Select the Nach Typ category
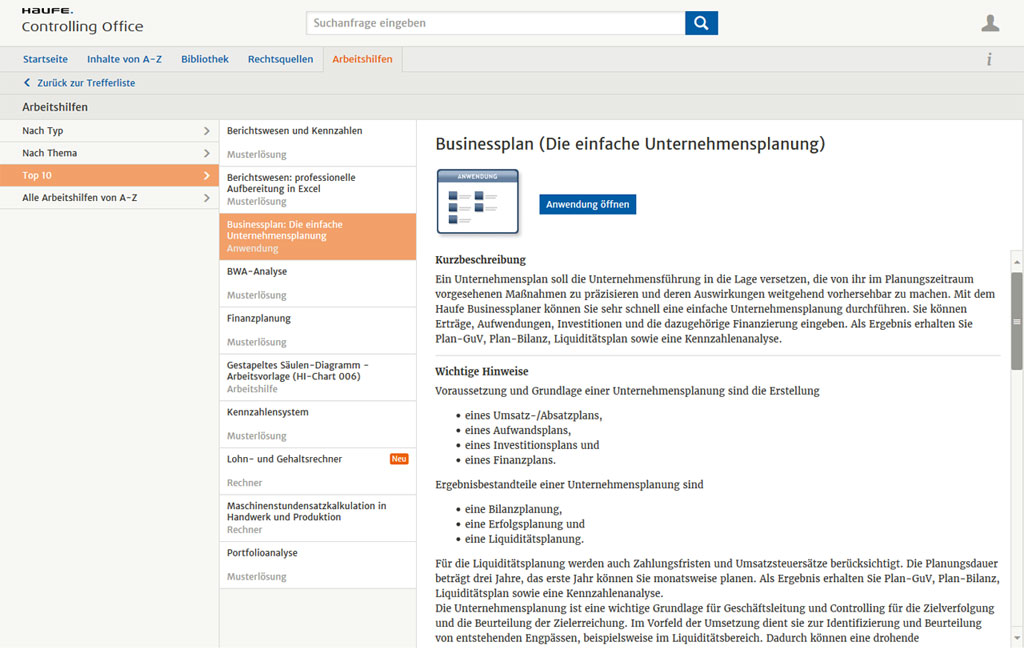The image size is (1024, 670). [x=109, y=131]
